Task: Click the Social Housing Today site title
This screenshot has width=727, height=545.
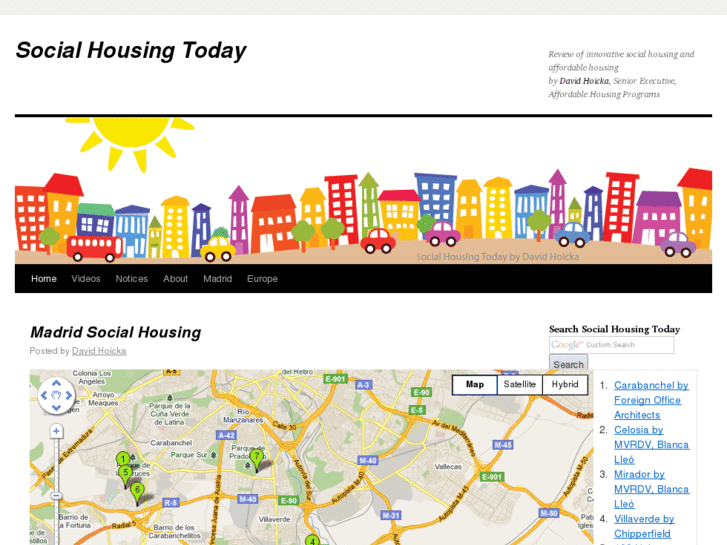Action: [131, 50]
